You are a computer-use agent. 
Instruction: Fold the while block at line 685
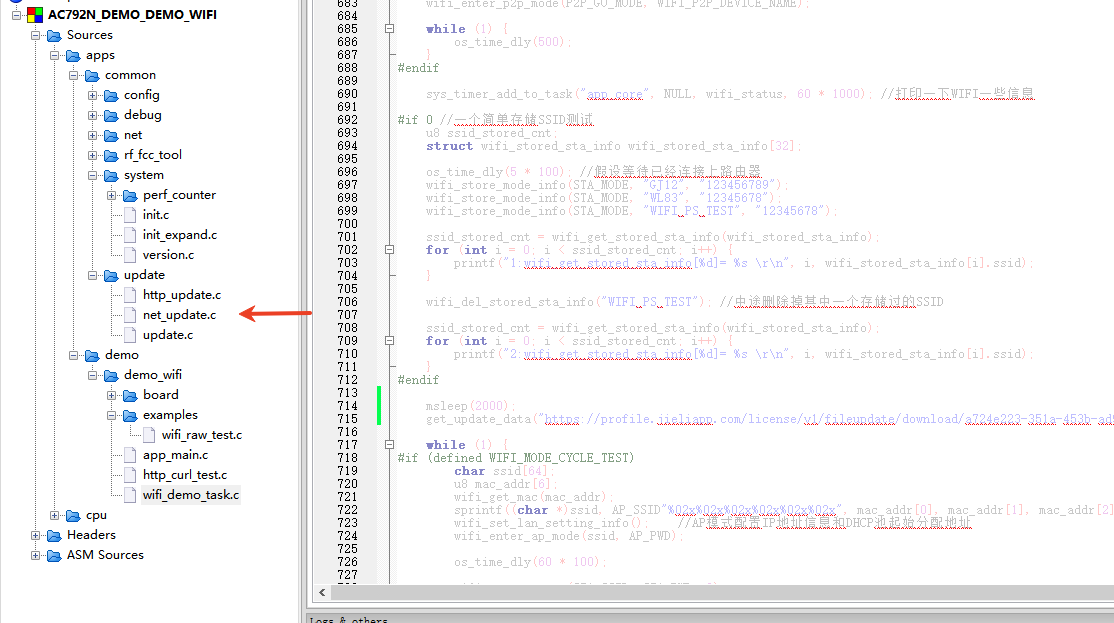click(x=389, y=29)
